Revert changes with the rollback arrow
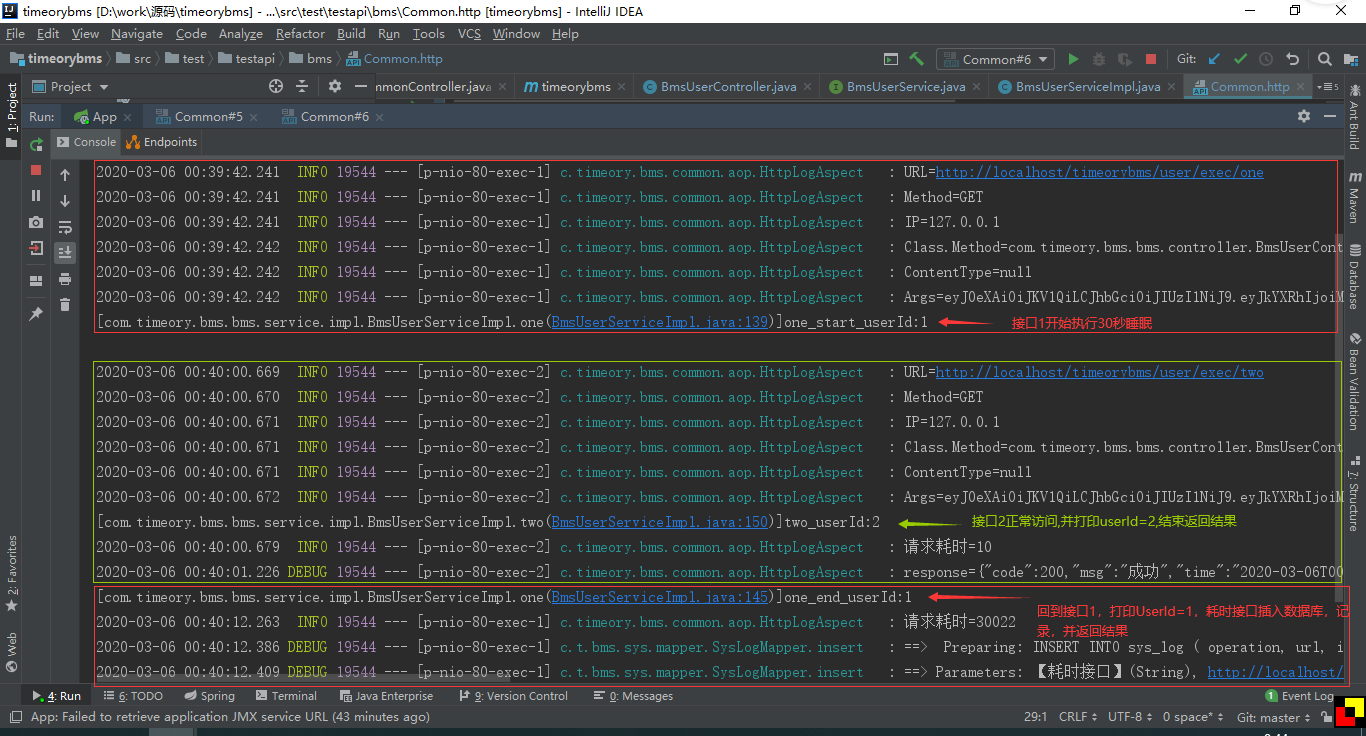 [1292, 59]
